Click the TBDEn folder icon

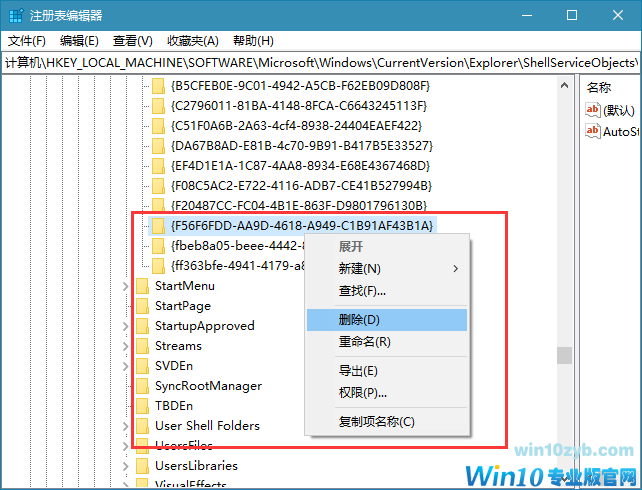142,406
